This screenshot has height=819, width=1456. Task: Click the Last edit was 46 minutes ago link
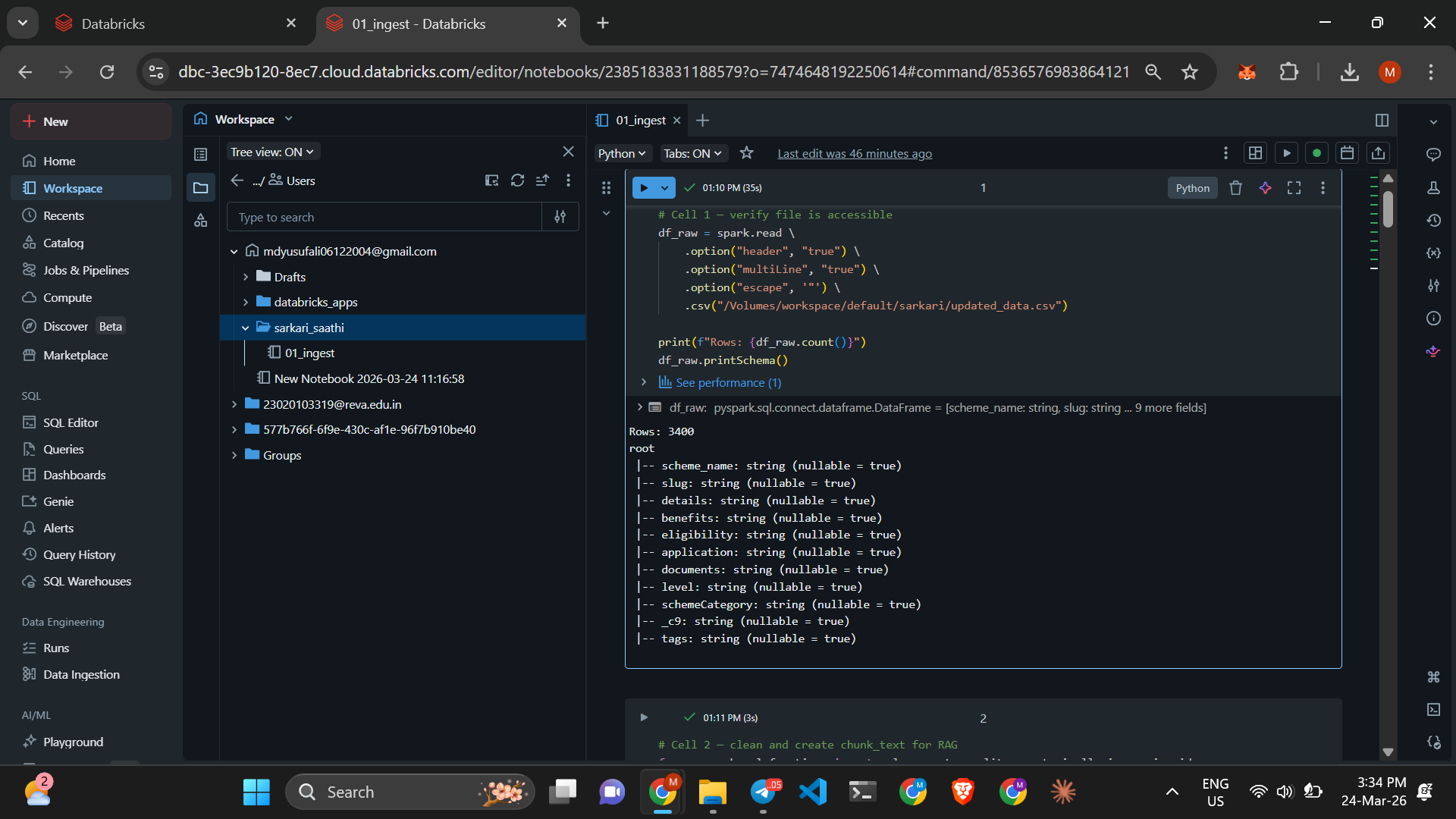pyautogui.click(x=854, y=153)
